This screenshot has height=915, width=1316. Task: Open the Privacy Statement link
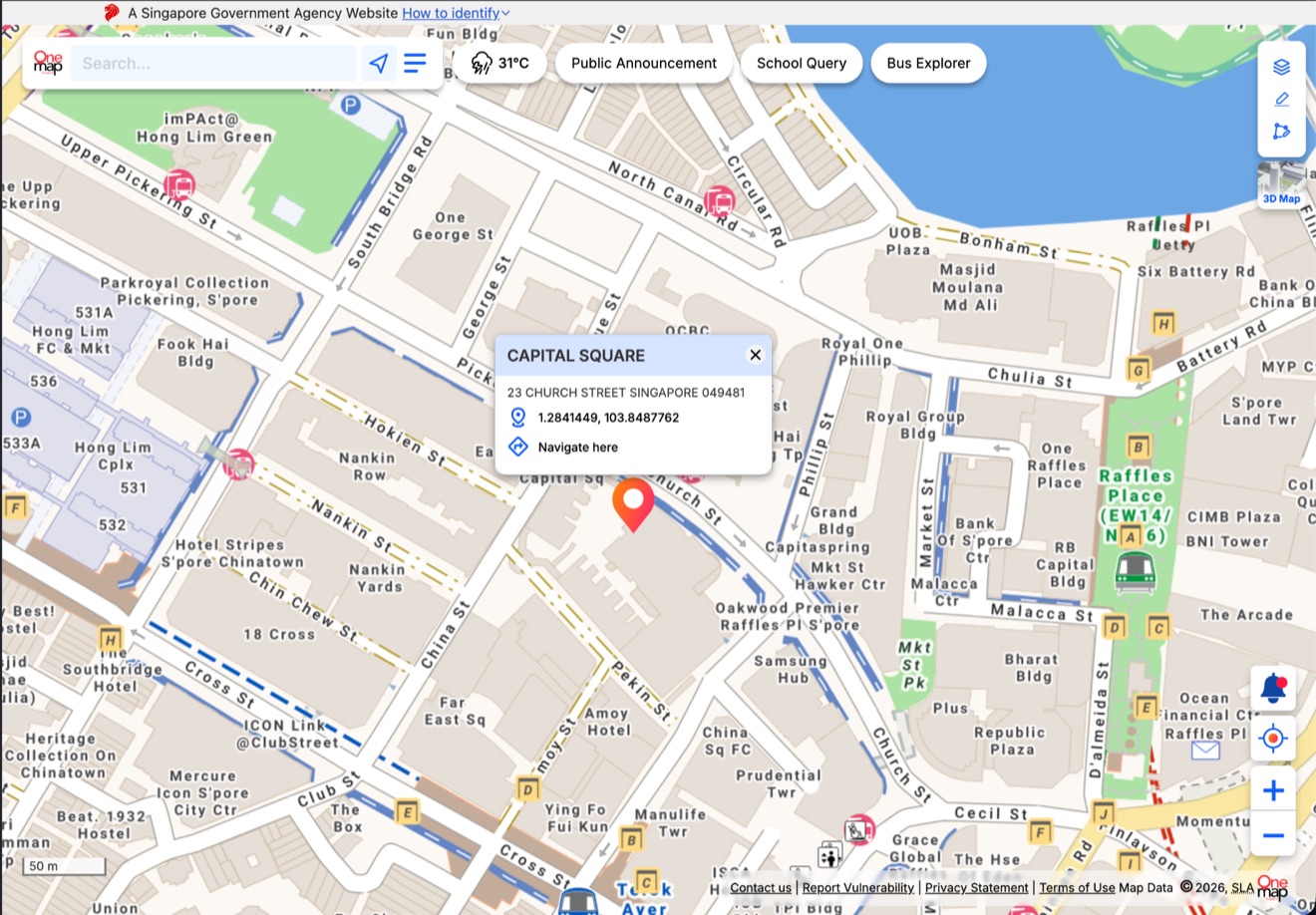tap(976, 887)
